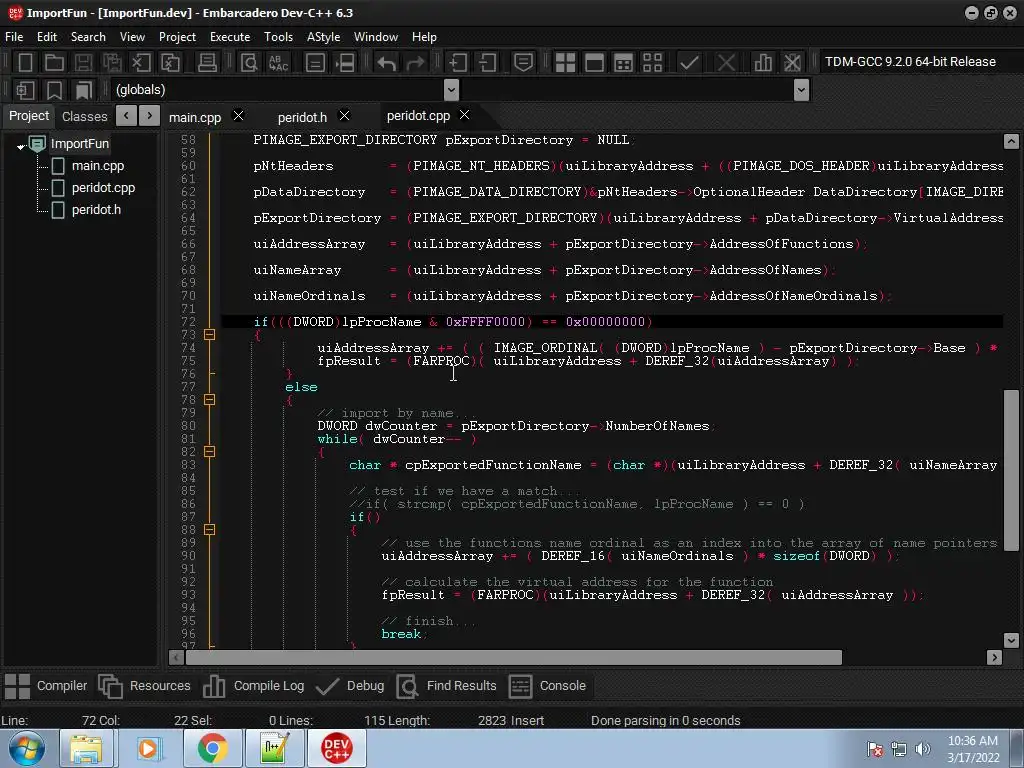Switch to the peridot.h editor tab
The height and width of the screenshot is (768, 1024).
click(302, 117)
